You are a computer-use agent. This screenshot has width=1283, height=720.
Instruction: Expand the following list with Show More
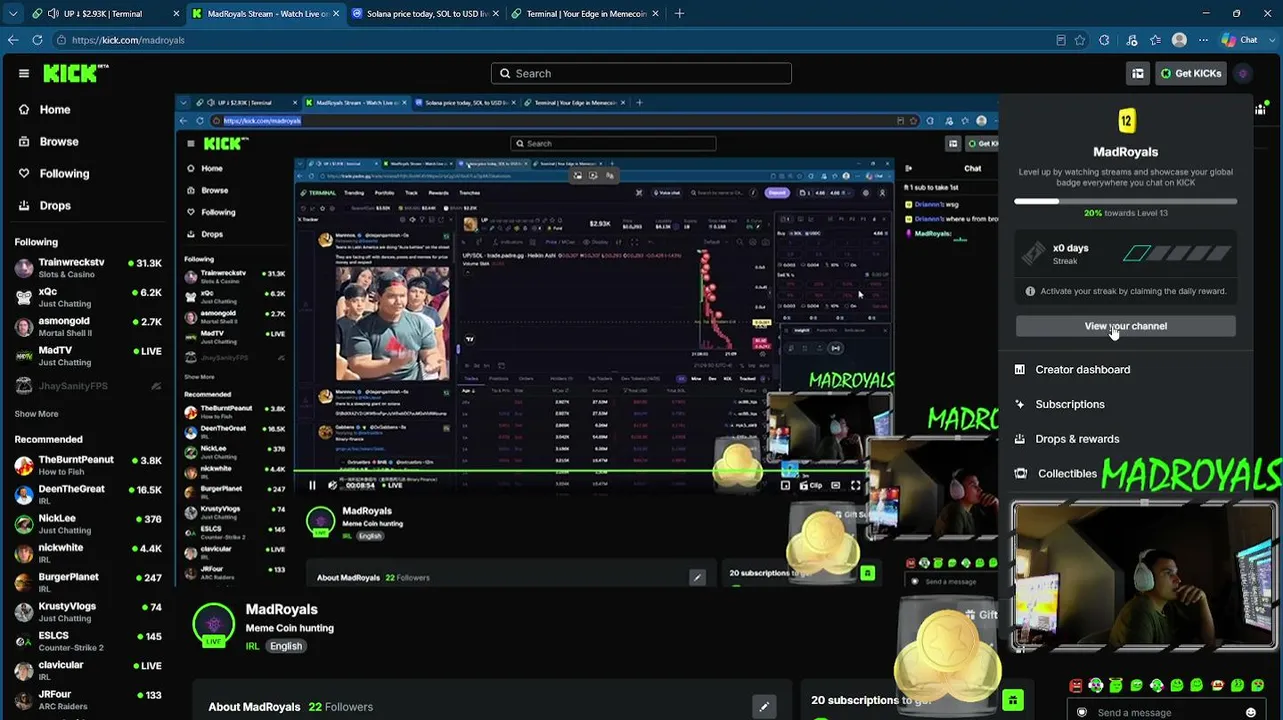(x=36, y=414)
